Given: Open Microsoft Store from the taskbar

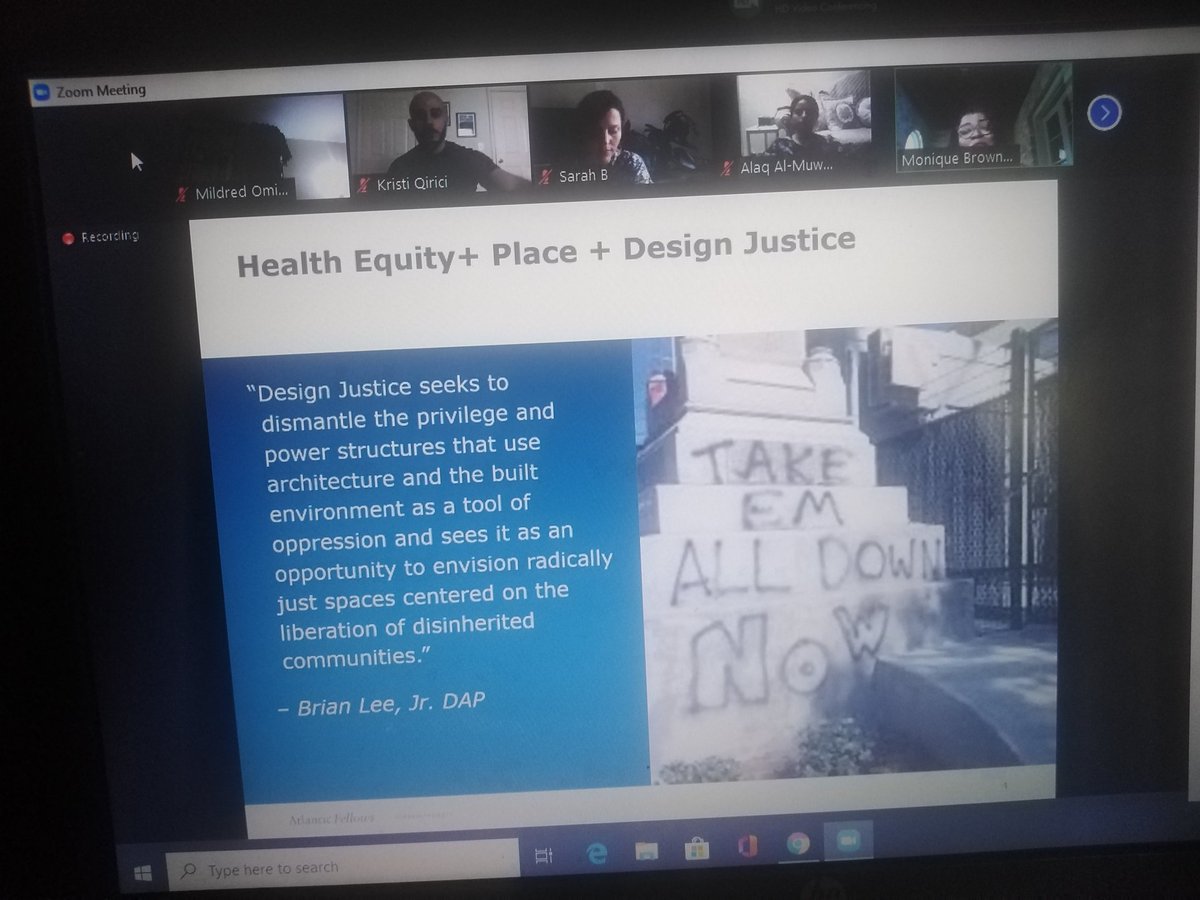Looking at the screenshot, I should [696, 847].
